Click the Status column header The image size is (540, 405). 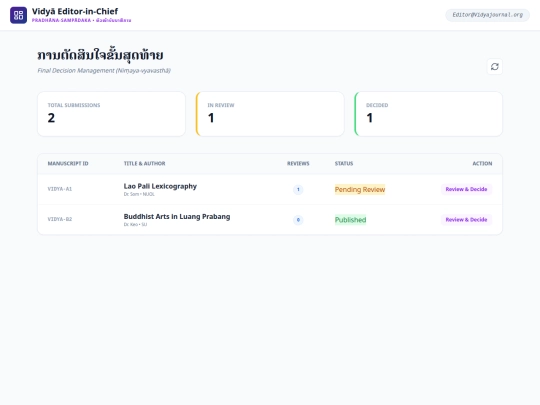pos(344,164)
